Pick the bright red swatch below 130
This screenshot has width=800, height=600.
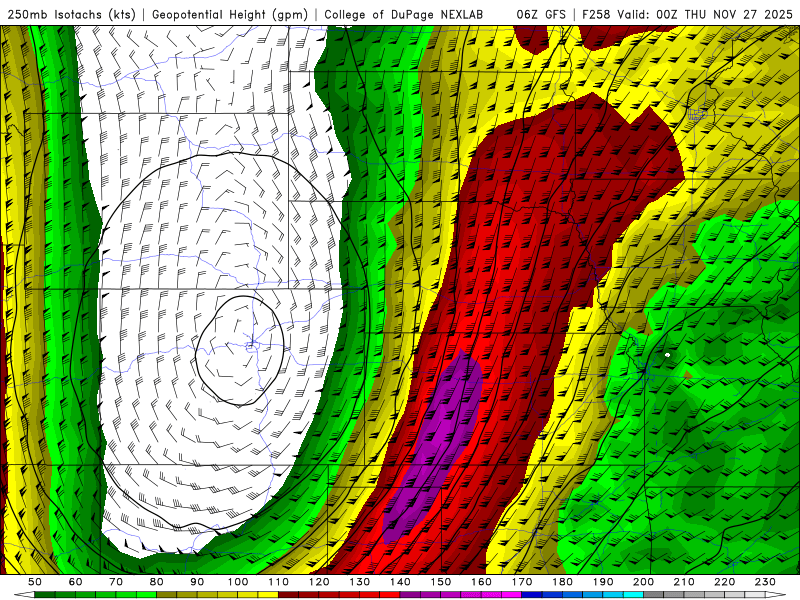pos(369,595)
